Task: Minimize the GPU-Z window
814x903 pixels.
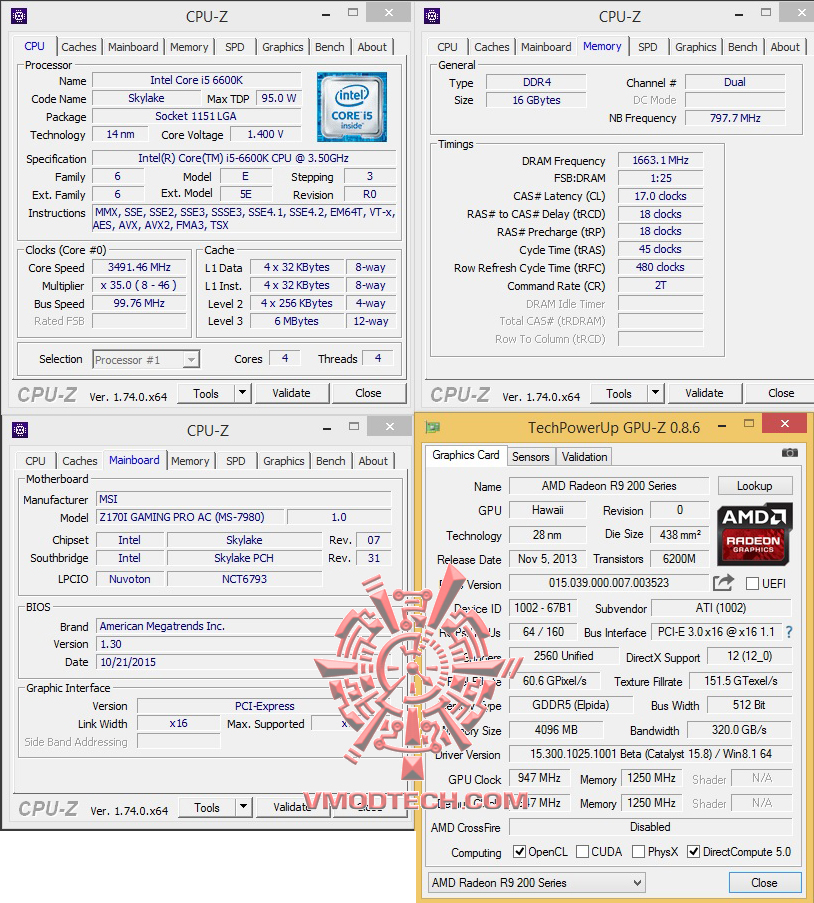Action: click(722, 426)
